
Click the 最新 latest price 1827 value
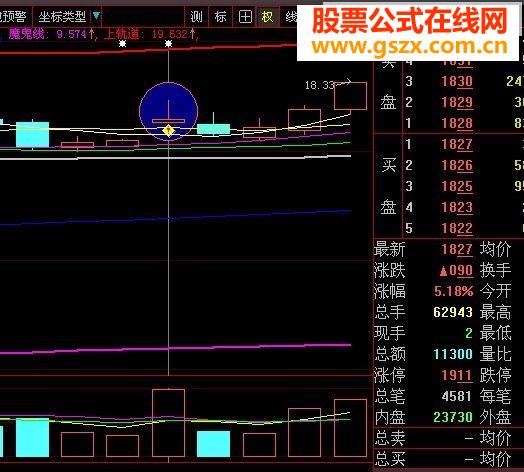[x=457, y=249]
